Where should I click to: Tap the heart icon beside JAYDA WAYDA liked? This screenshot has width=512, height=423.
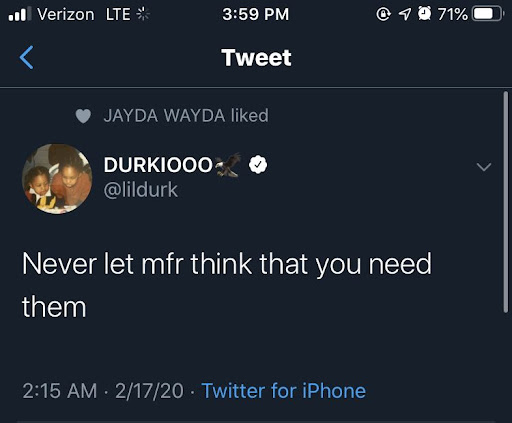[x=83, y=116]
